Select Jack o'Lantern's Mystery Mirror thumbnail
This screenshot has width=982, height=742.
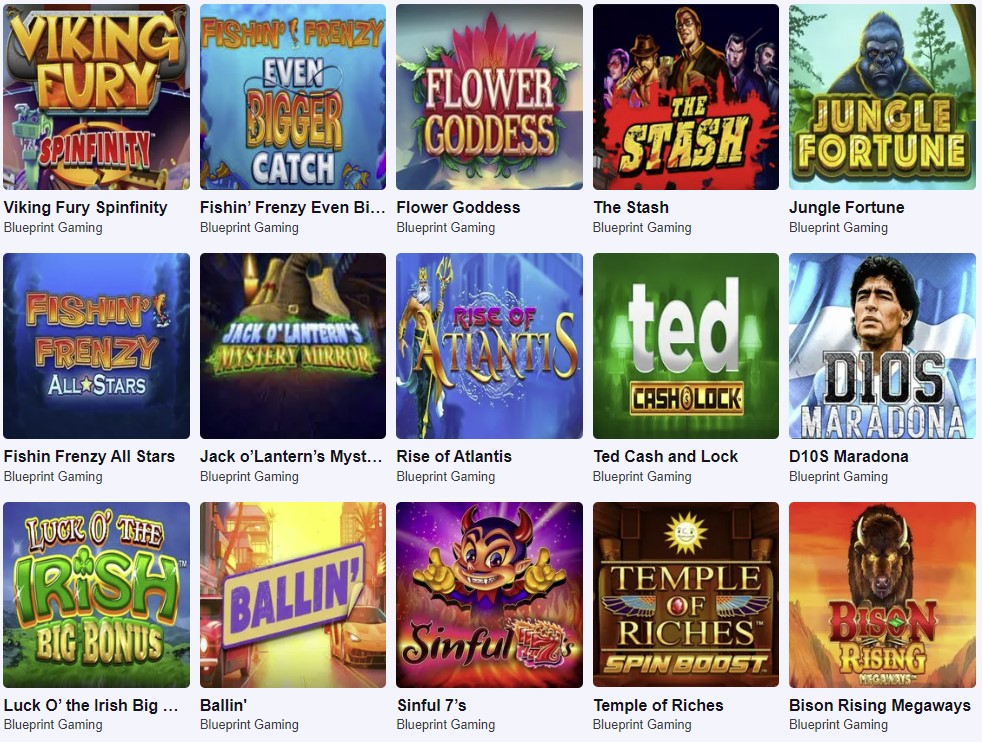click(x=293, y=346)
